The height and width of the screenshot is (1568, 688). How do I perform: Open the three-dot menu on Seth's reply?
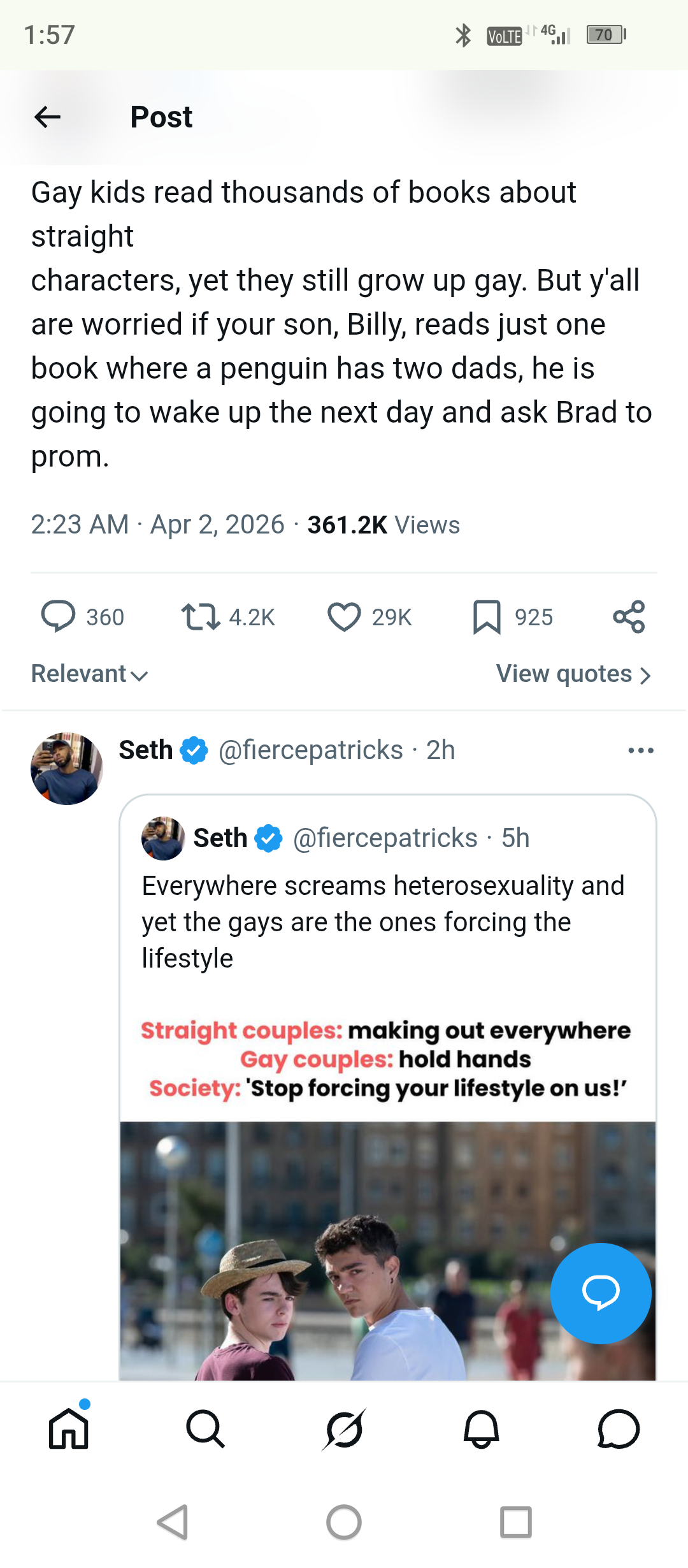click(640, 750)
